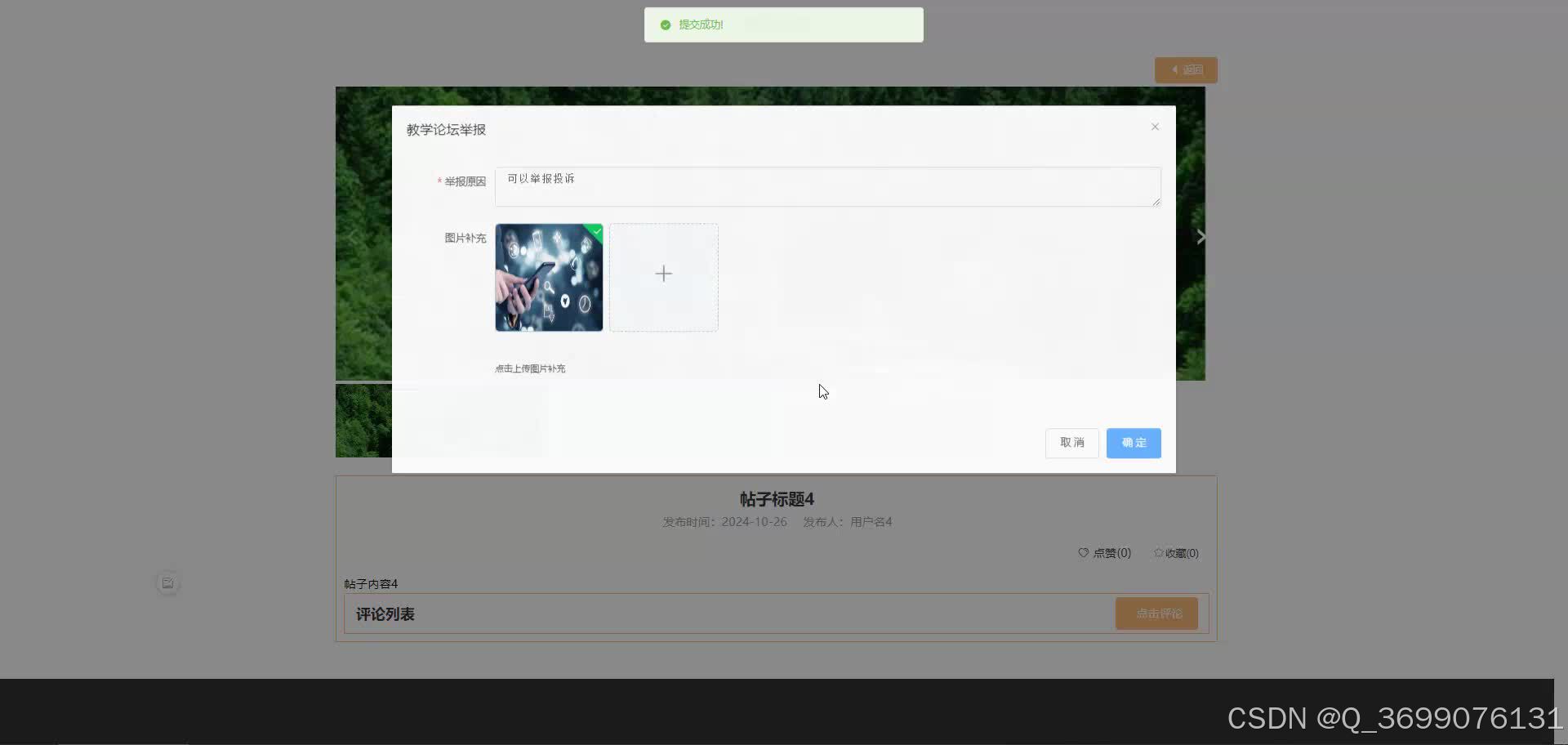The height and width of the screenshot is (745, 1568).
Task: Click the forest thumbnail below the carousel
Action: (363, 421)
